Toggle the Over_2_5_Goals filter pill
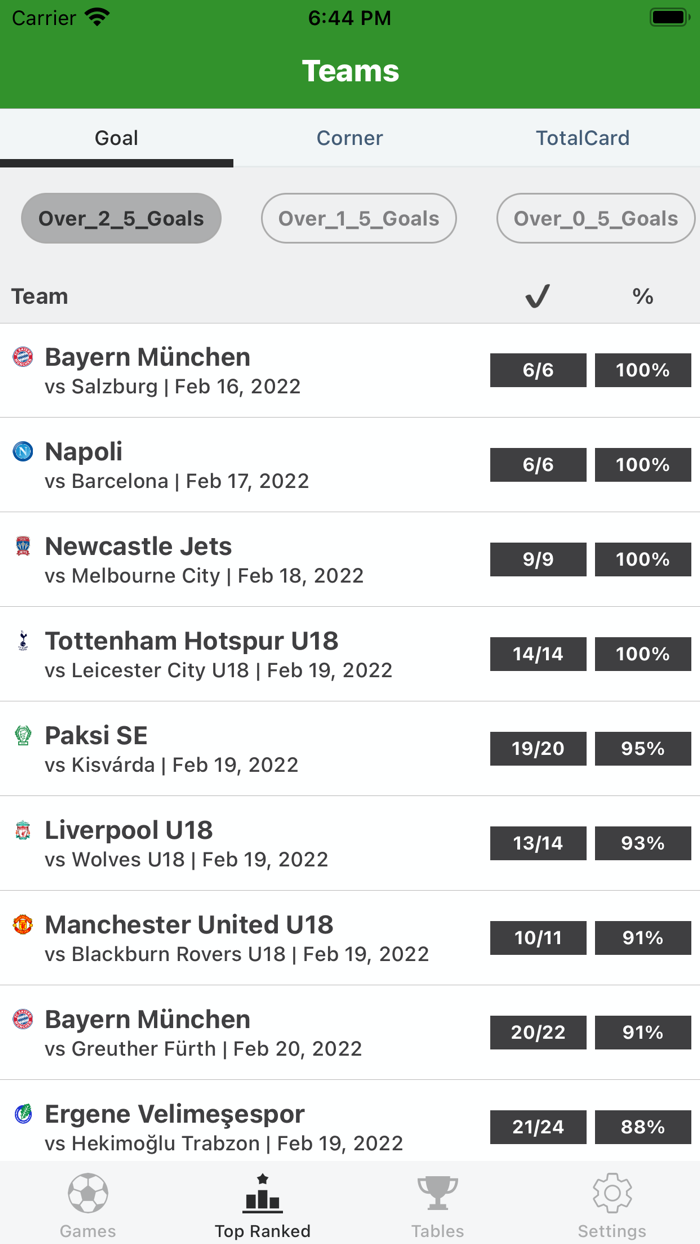 click(x=120, y=218)
